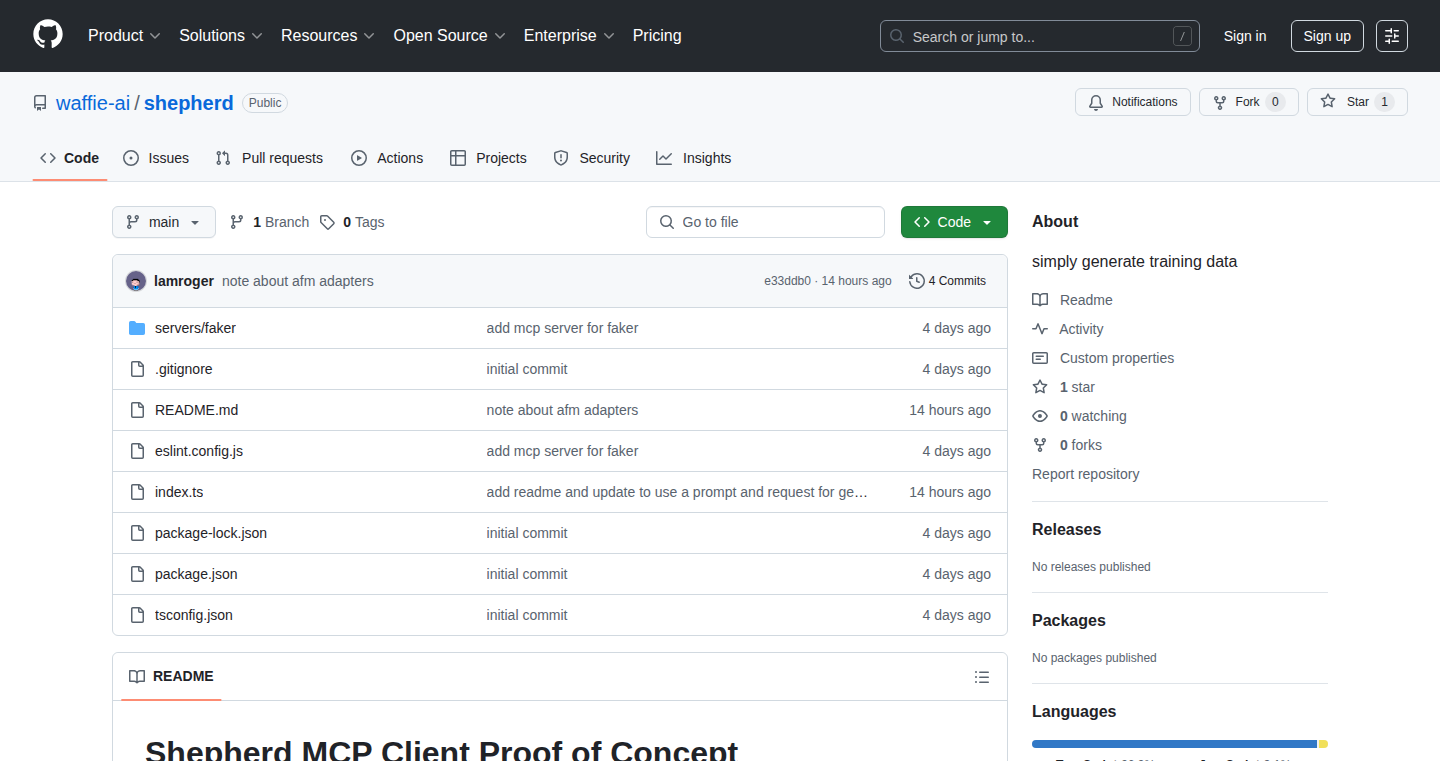
Task: Click lamroger username in commit header
Action: pos(184,281)
